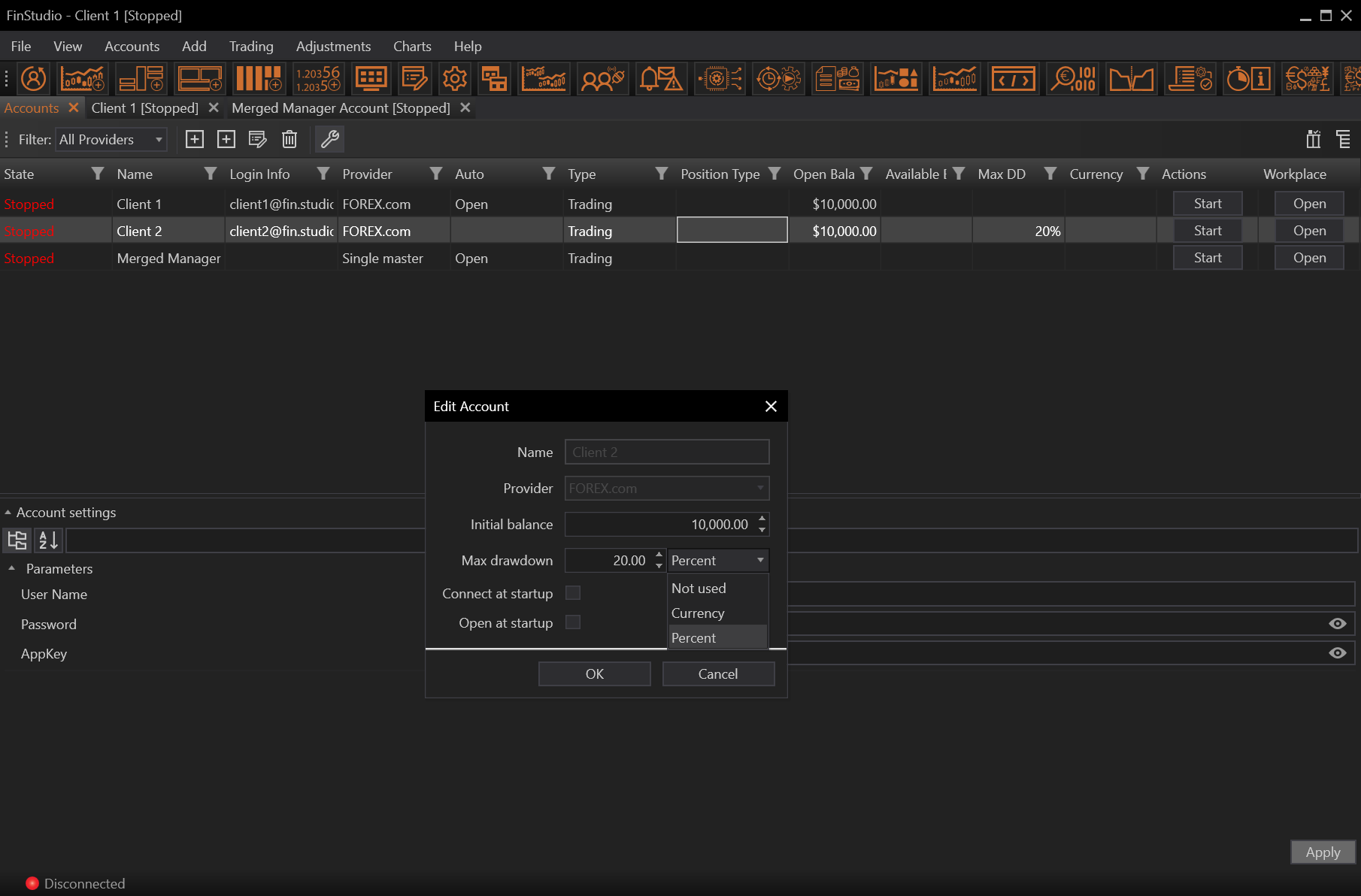Toggle Password visibility eye icon
1361x896 pixels.
pos(1337,623)
